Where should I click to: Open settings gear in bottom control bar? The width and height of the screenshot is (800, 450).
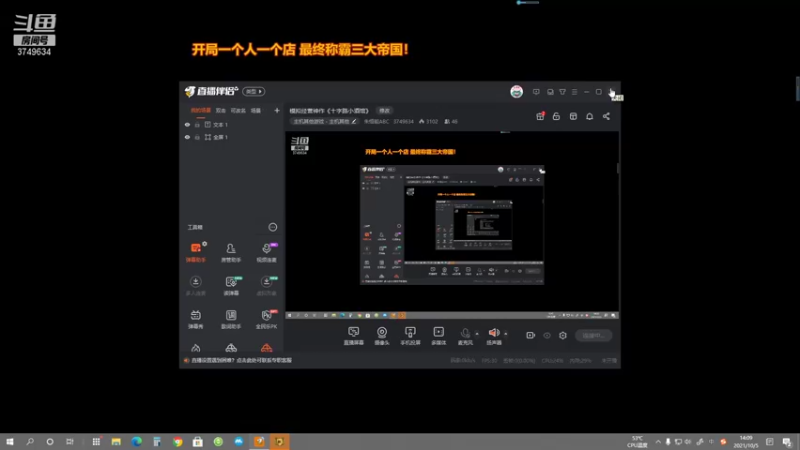pos(563,335)
